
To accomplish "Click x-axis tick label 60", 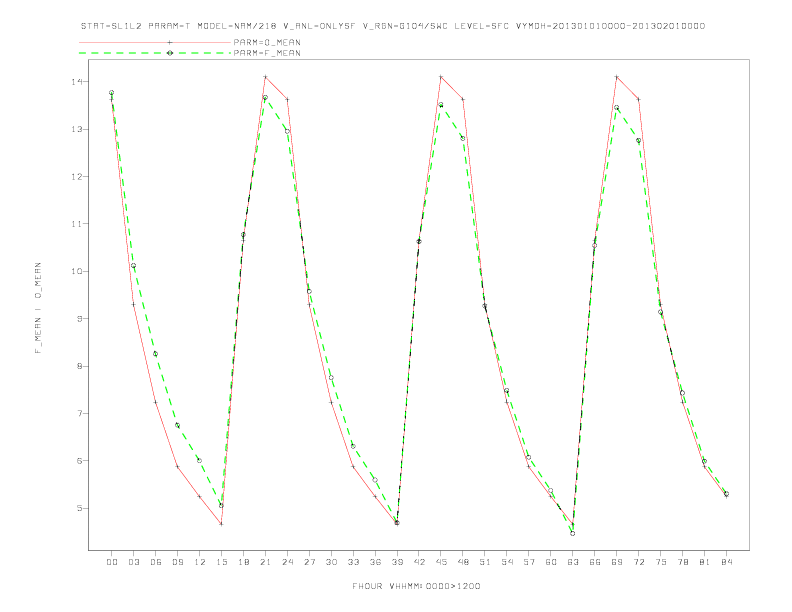I will (x=551, y=562).
